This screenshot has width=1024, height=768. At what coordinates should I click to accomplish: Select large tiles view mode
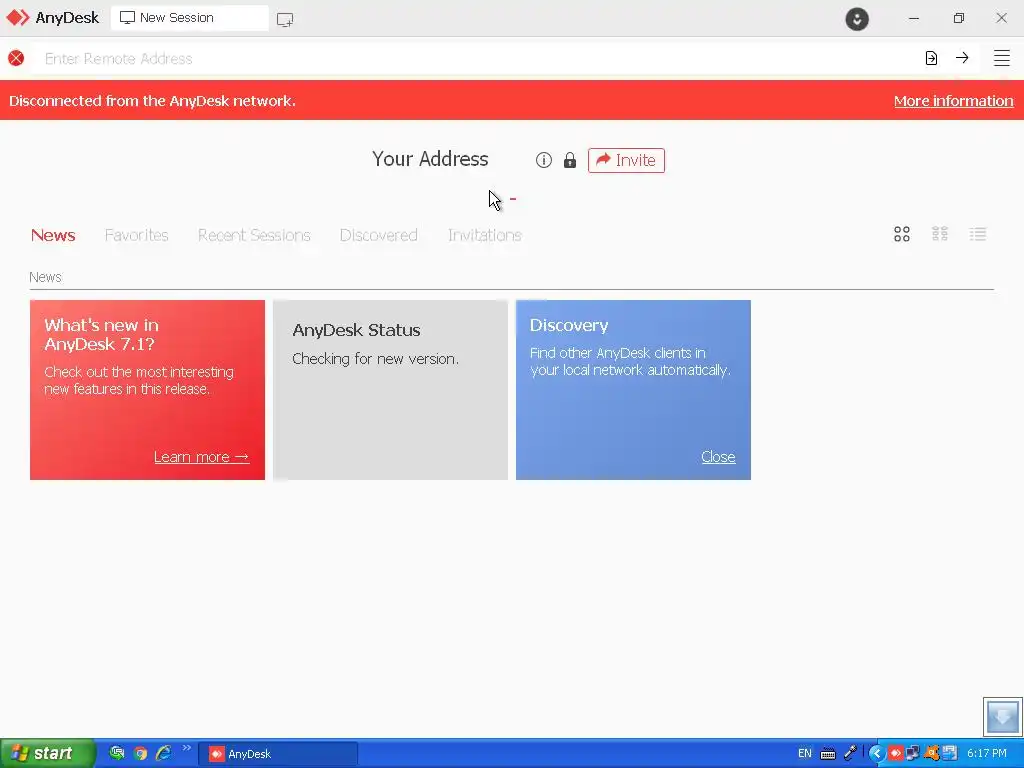[x=902, y=234]
